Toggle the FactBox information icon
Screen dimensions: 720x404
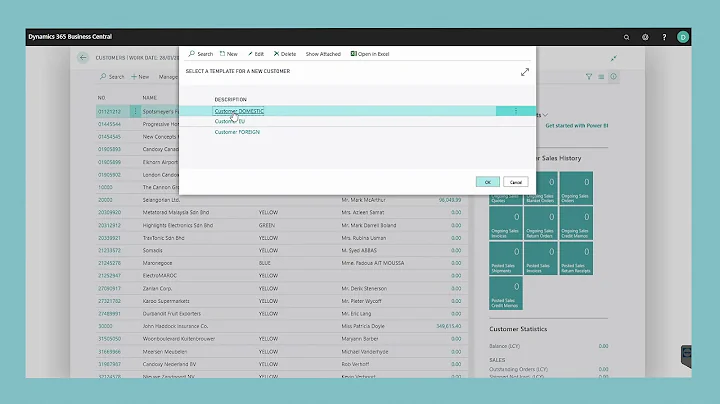tap(613, 77)
